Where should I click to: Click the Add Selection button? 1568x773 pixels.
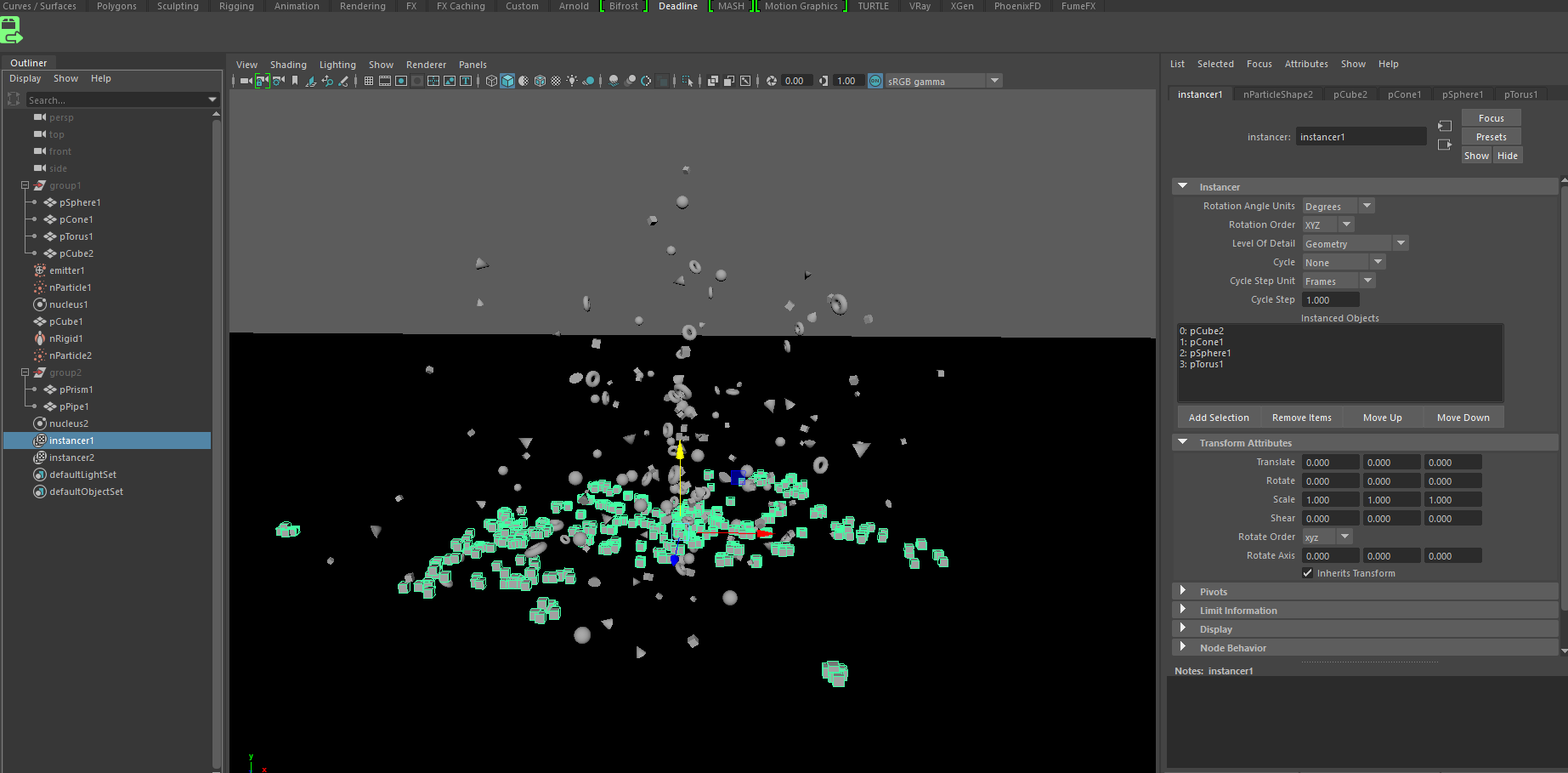point(1219,418)
